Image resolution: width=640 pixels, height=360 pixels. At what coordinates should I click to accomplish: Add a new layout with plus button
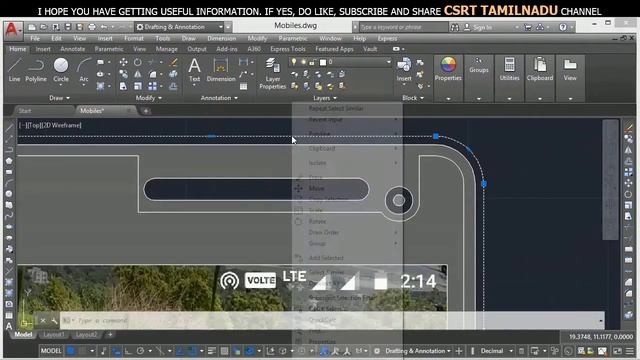(x=110, y=335)
